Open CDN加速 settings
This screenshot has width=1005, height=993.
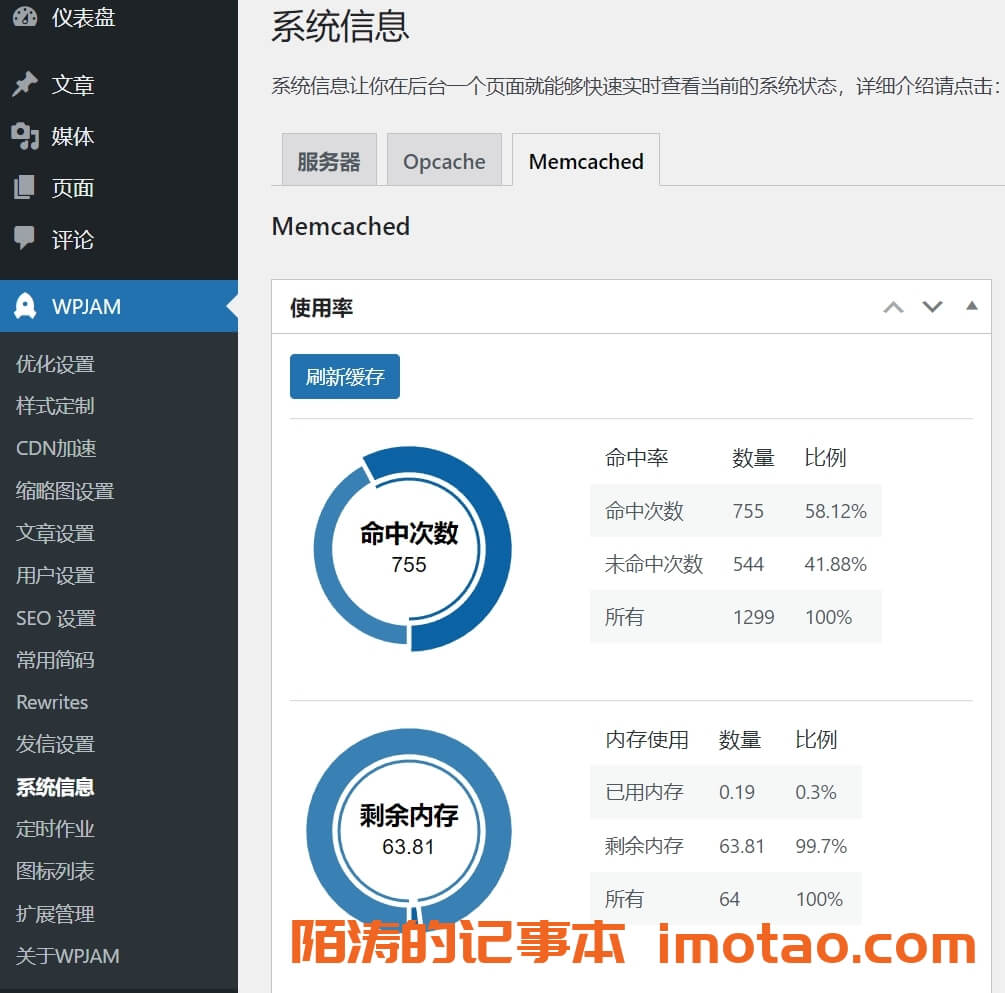pyautogui.click(x=56, y=448)
